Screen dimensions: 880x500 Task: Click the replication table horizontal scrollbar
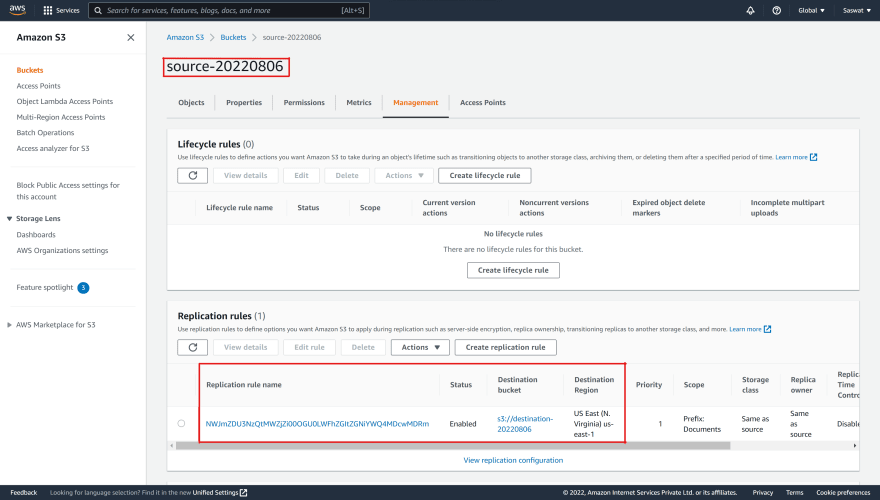pos(453,446)
